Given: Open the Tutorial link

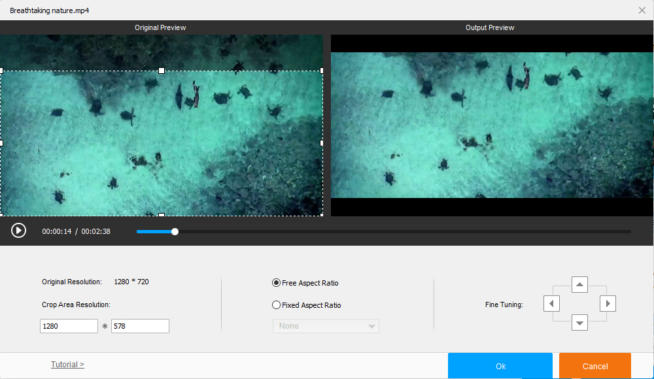Looking at the screenshot, I should tap(68, 364).
